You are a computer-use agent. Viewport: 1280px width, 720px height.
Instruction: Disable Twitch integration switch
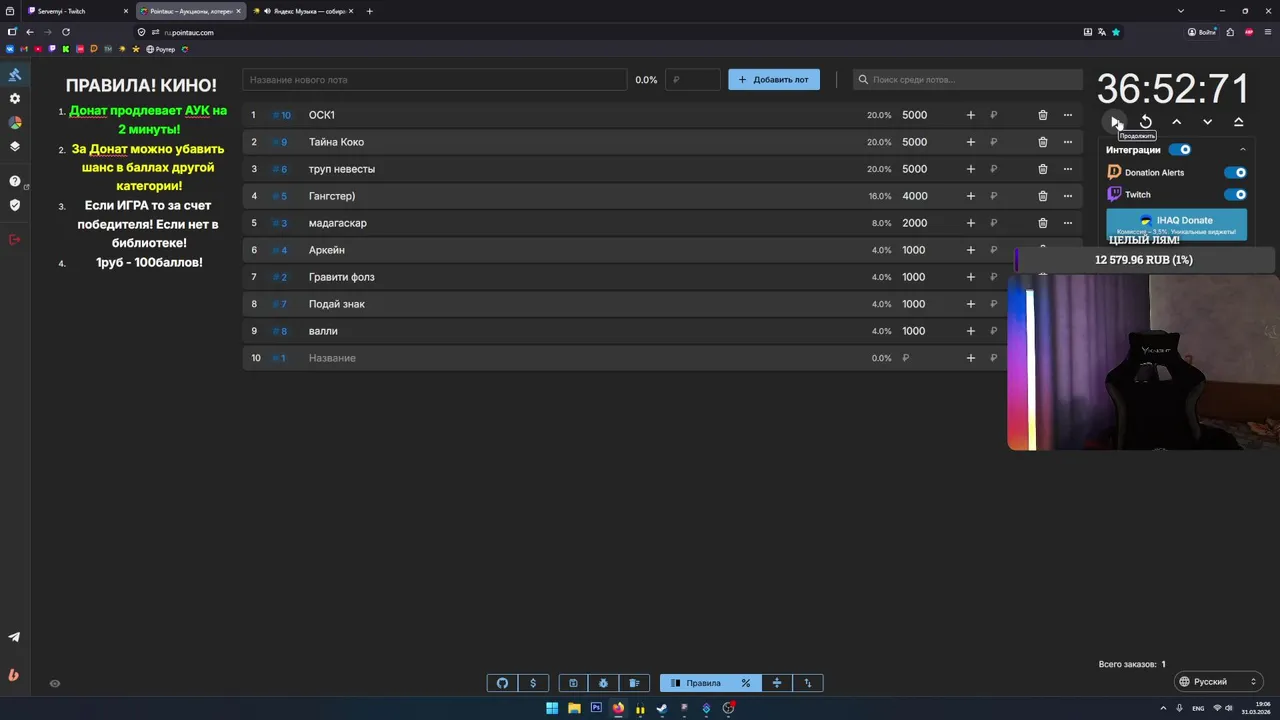point(1236,195)
